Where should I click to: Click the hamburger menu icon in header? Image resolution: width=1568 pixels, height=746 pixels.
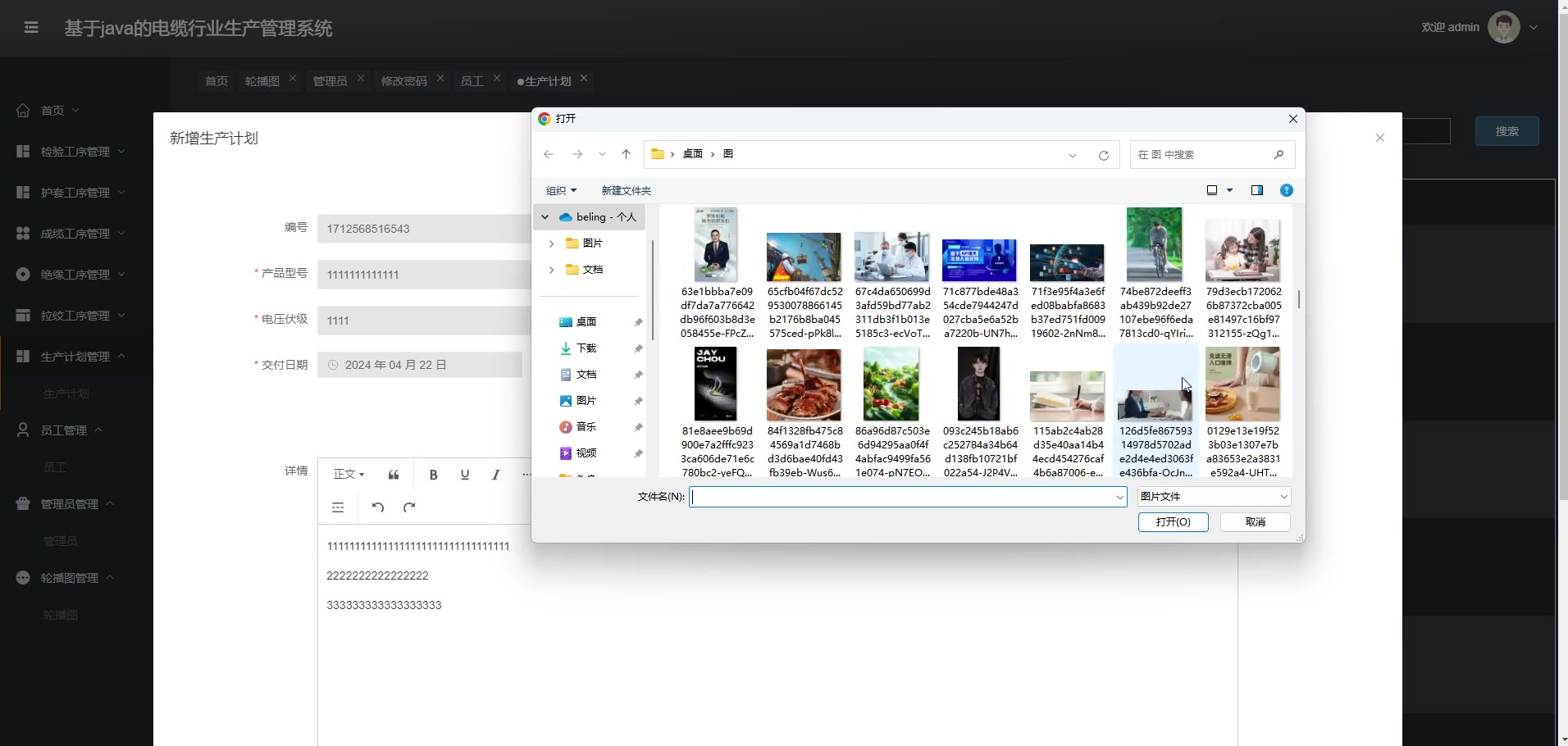(x=31, y=28)
